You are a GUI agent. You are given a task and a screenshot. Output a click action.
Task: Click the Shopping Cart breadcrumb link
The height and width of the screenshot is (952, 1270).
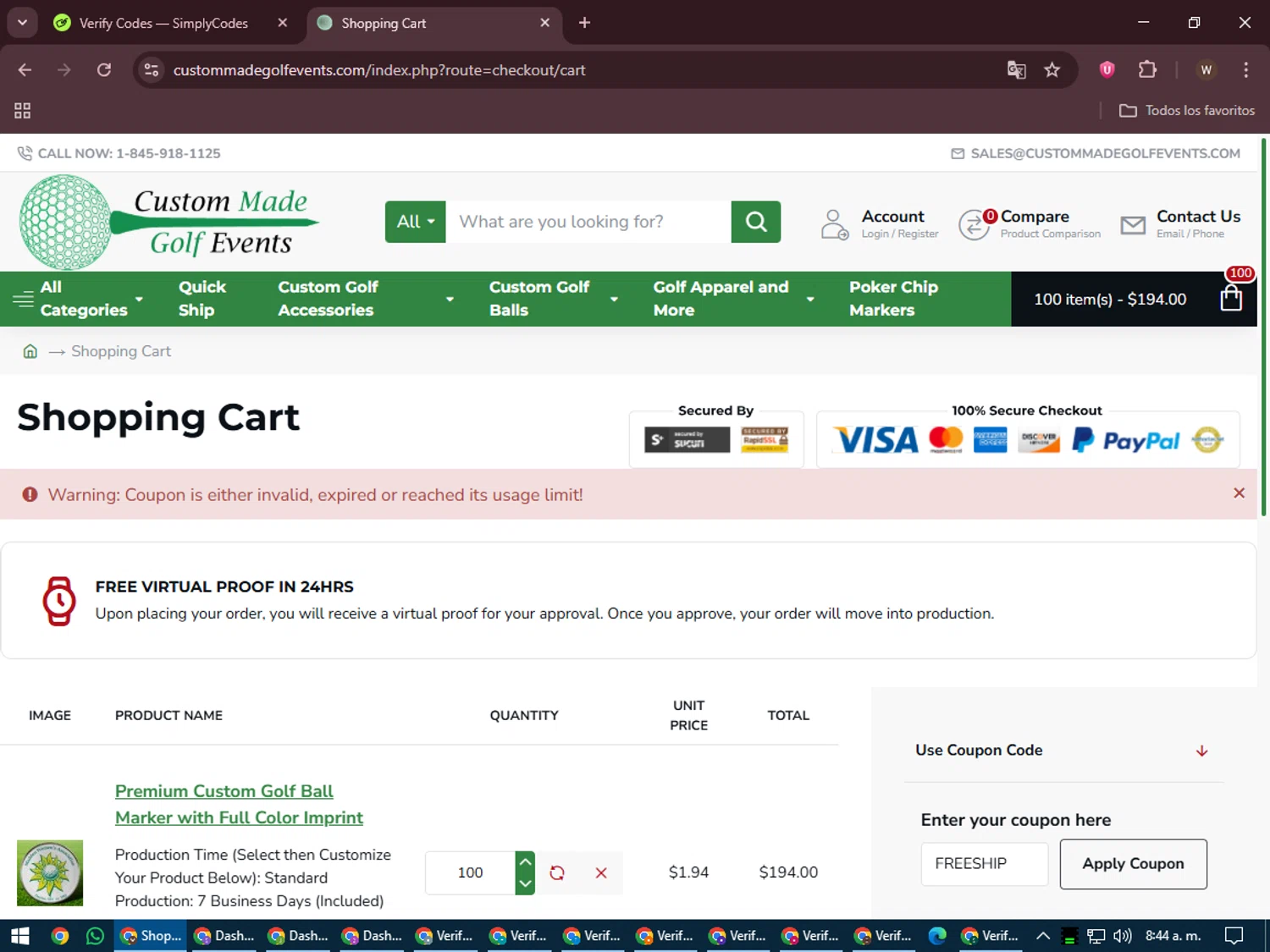pos(121,351)
